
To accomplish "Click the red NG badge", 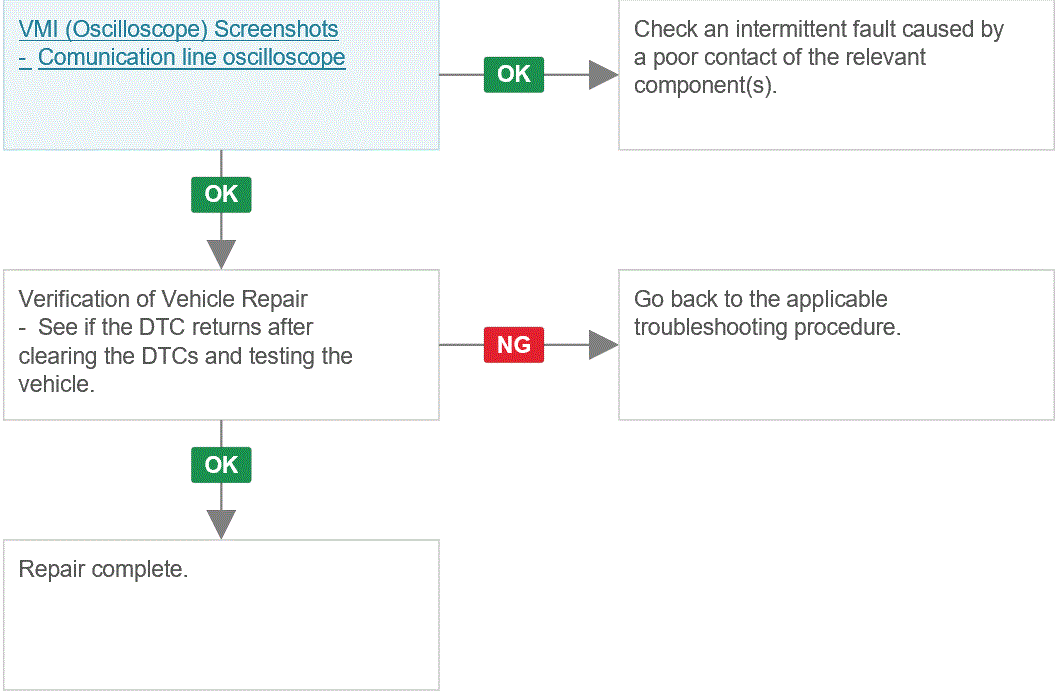I will pyautogui.click(x=513, y=345).
